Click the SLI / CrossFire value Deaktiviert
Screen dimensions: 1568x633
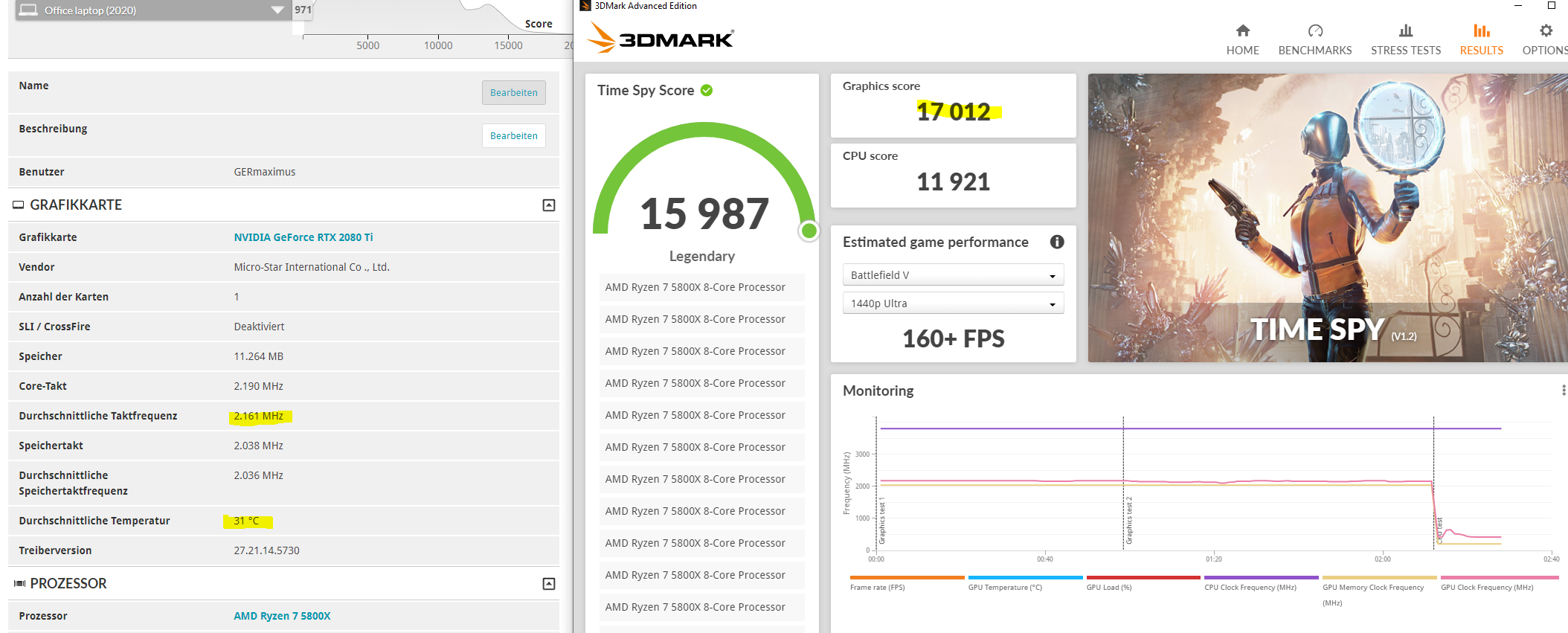coord(259,327)
